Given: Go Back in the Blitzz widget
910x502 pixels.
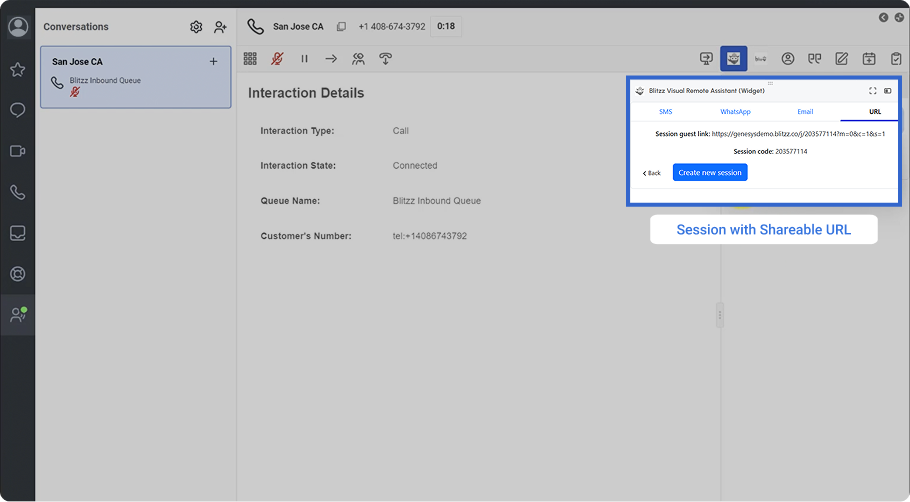Looking at the screenshot, I should 652,173.
